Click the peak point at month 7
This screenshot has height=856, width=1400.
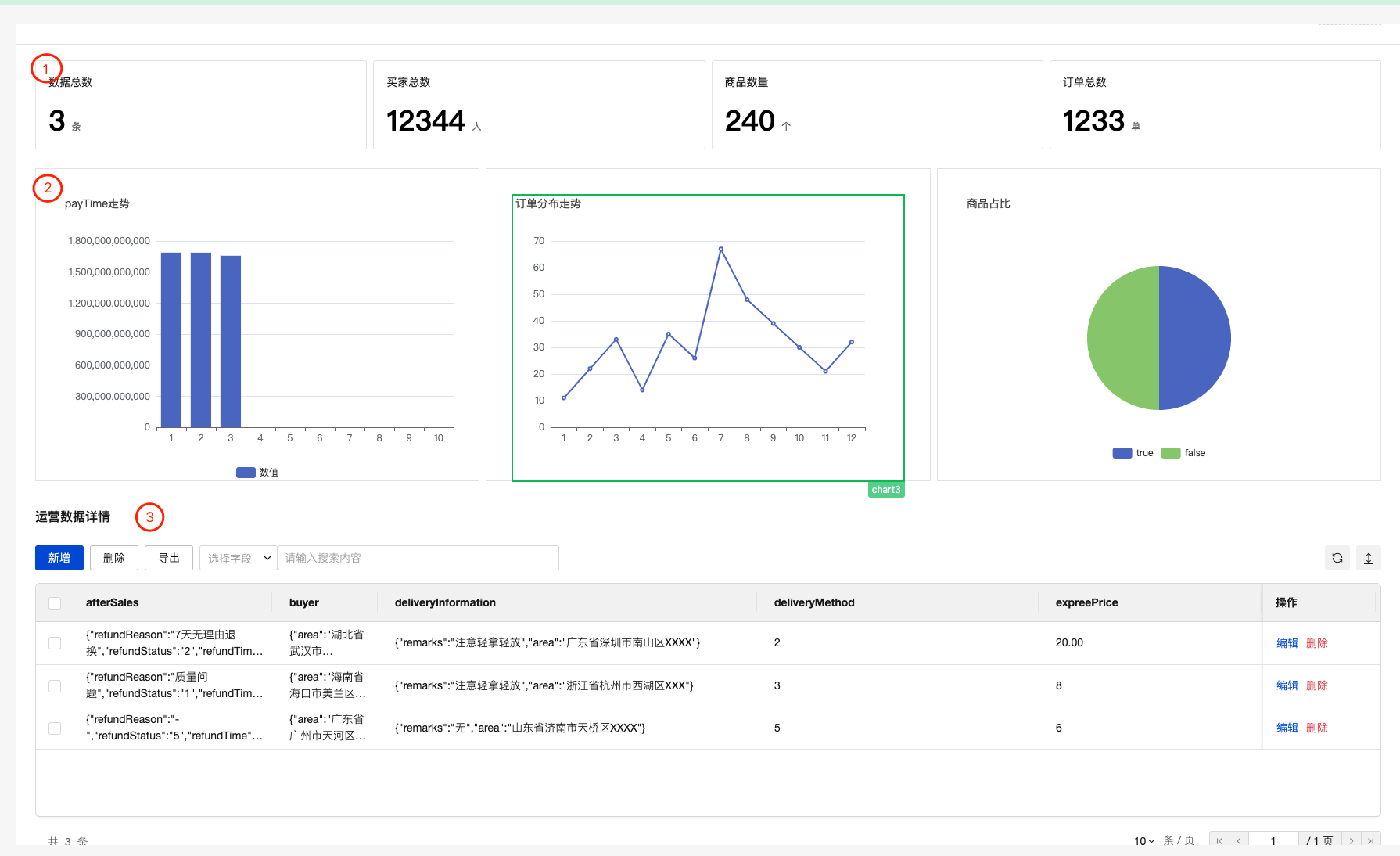coord(720,249)
